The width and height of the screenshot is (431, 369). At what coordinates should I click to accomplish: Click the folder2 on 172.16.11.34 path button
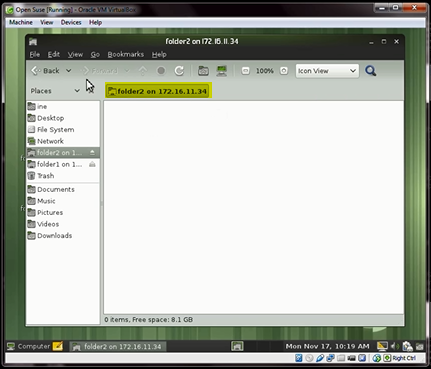158,91
